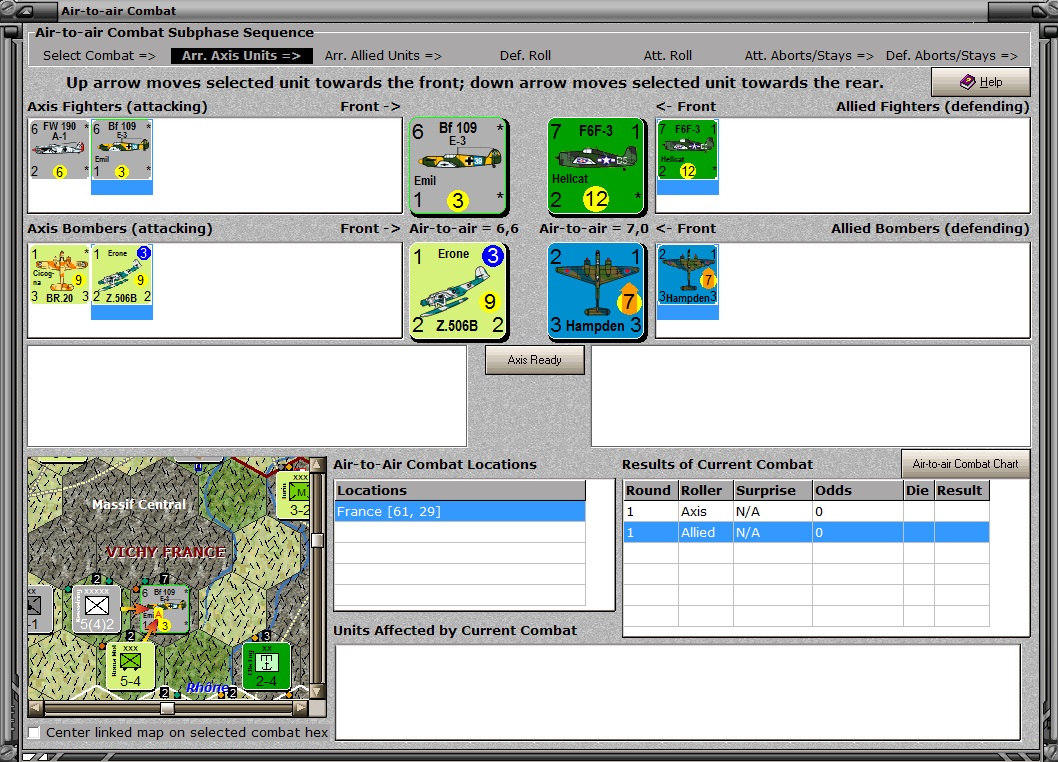Click the Rhône river label on the map
Screen dimensions: 1058x762
pos(207,687)
